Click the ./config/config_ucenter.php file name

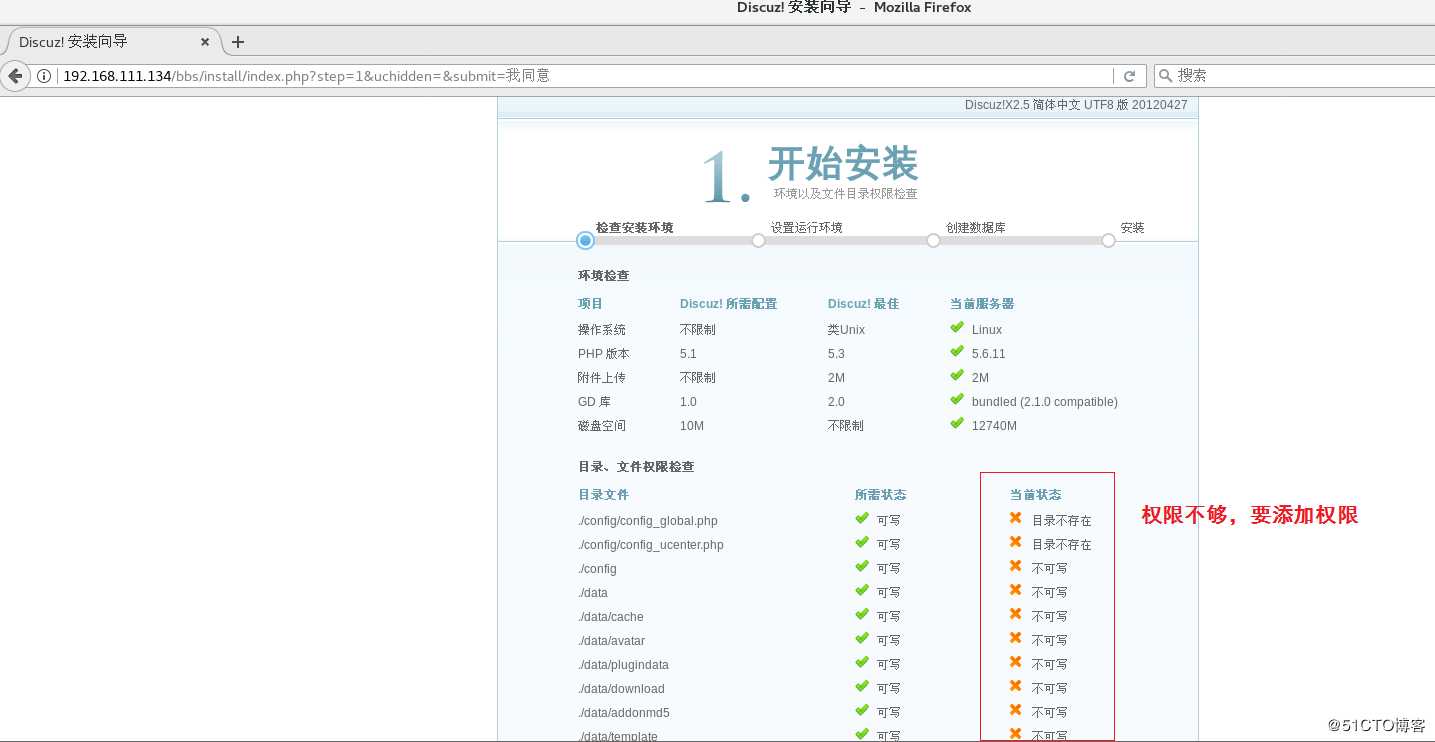tap(651, 545)
